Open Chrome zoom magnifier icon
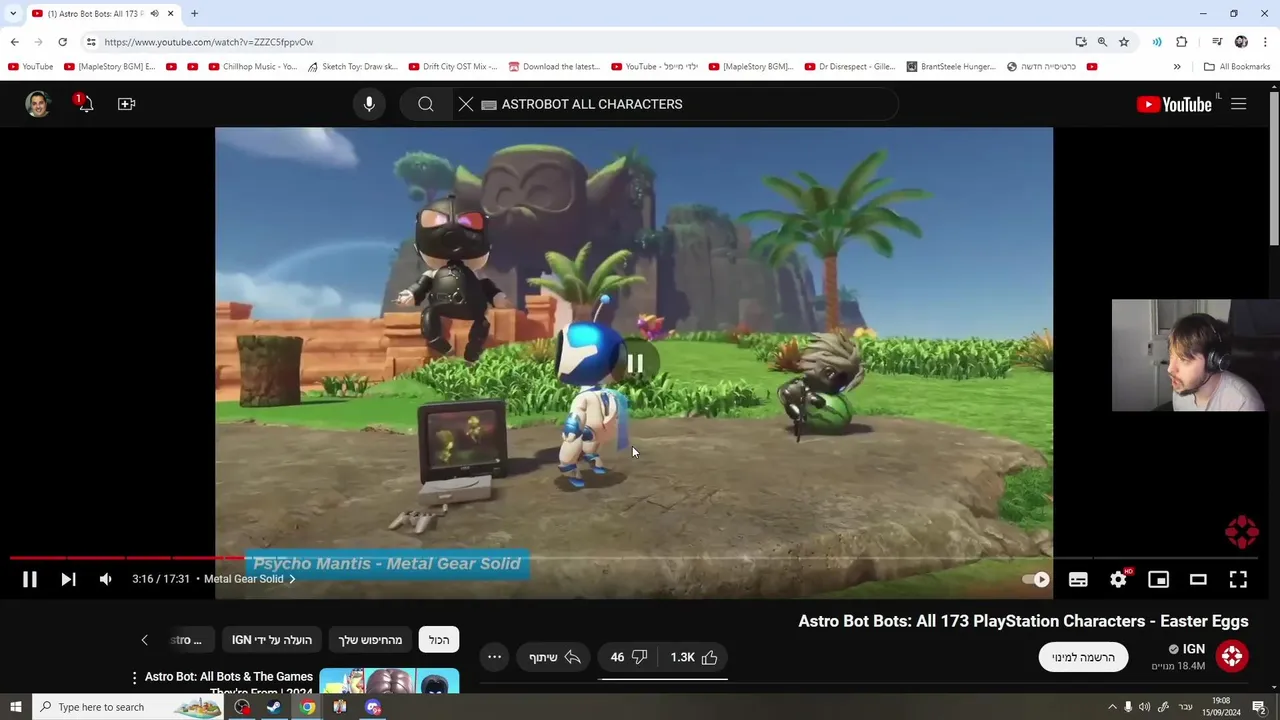 [1102, 42]
